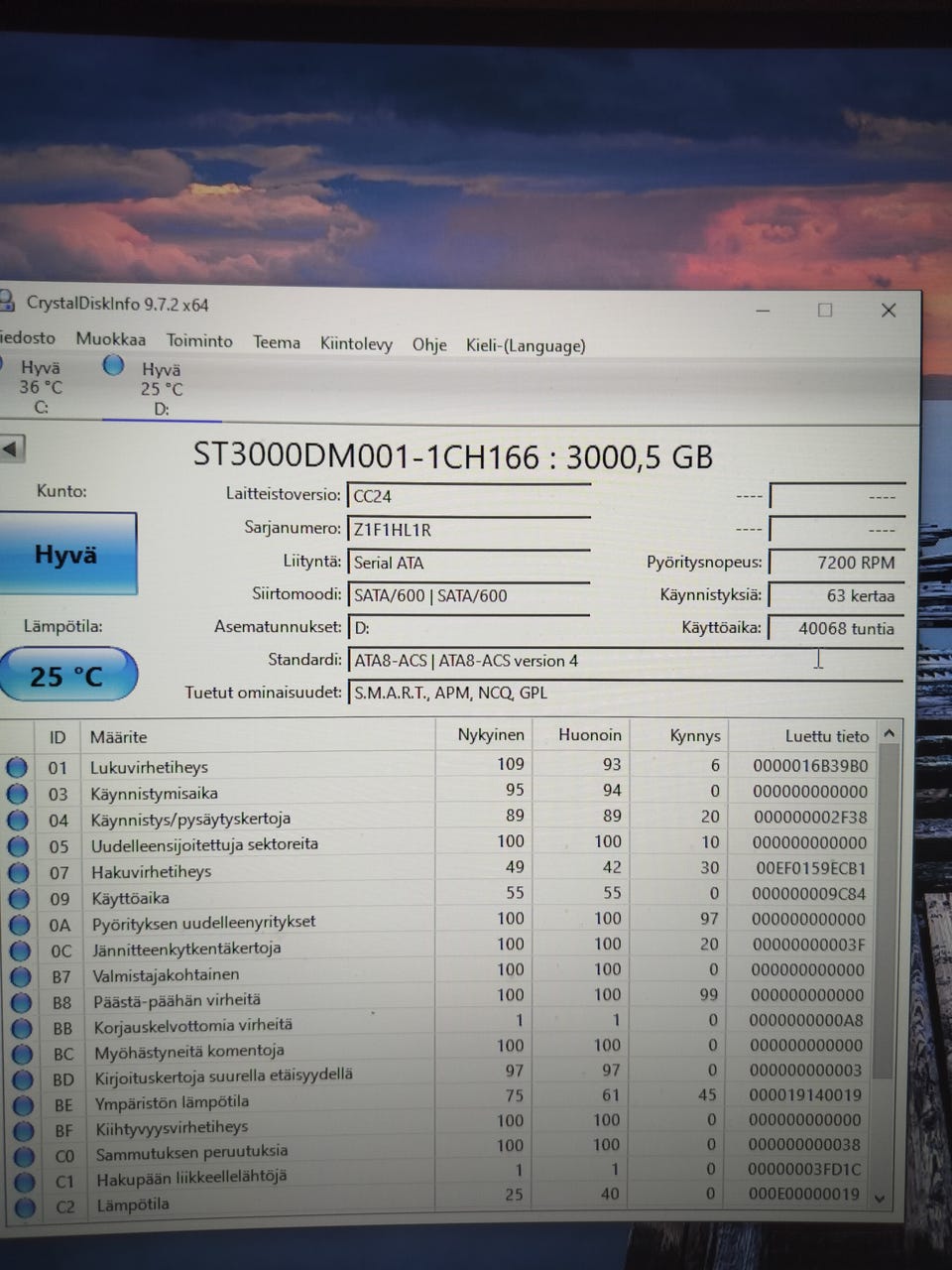Click the status orb for Käynnistymisaika row
Screen dimensions: 952x1270
point(17,793)
